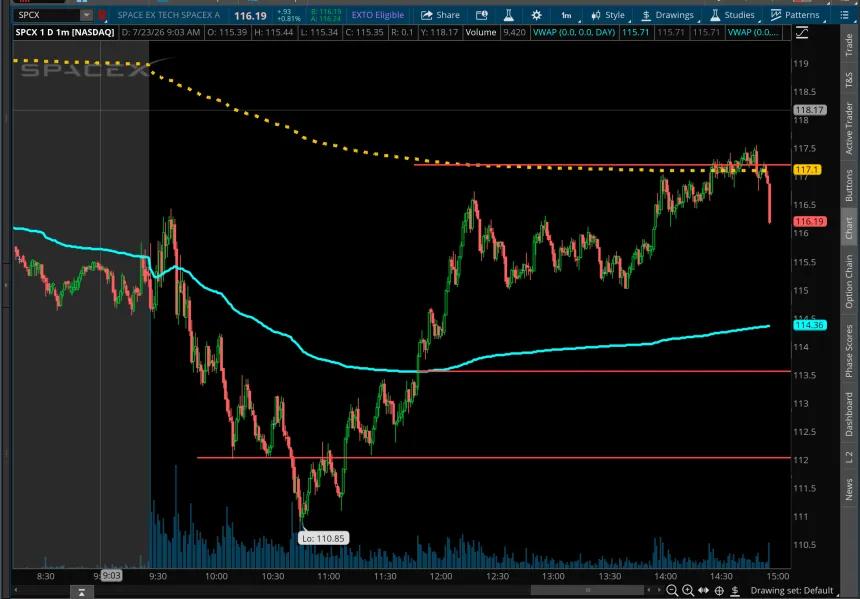The height and width of the screenshot is (599, 860).
Task: Open the list menu icon at toolbar end
Action: (844, 15)
